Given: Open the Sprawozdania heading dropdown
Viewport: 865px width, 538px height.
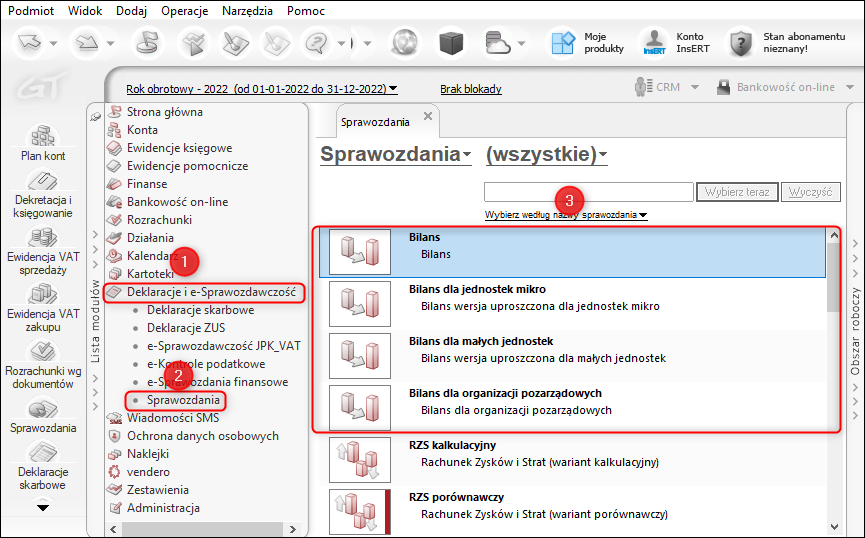Looking at the screenshot, I should tap(396, 154).
